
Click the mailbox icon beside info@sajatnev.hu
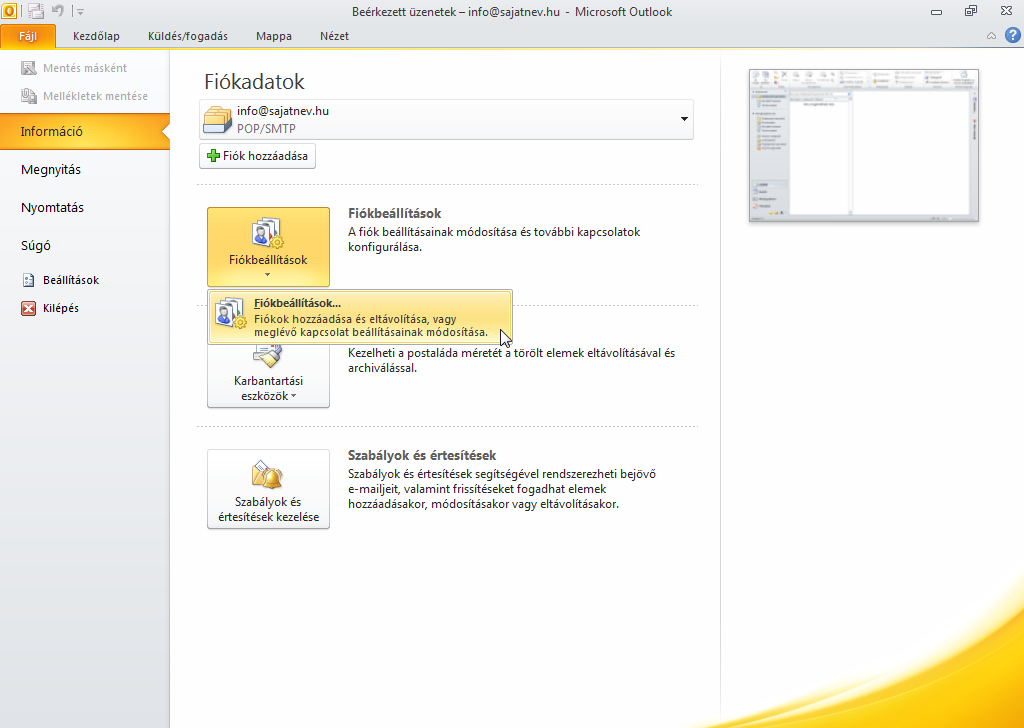click(x=217, y=119)
